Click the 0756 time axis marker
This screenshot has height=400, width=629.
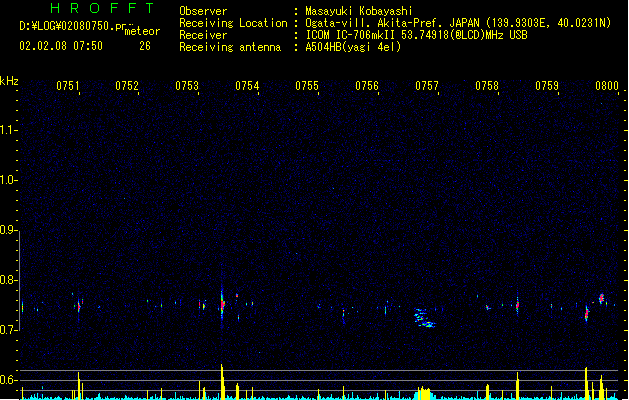click(367, 85)
